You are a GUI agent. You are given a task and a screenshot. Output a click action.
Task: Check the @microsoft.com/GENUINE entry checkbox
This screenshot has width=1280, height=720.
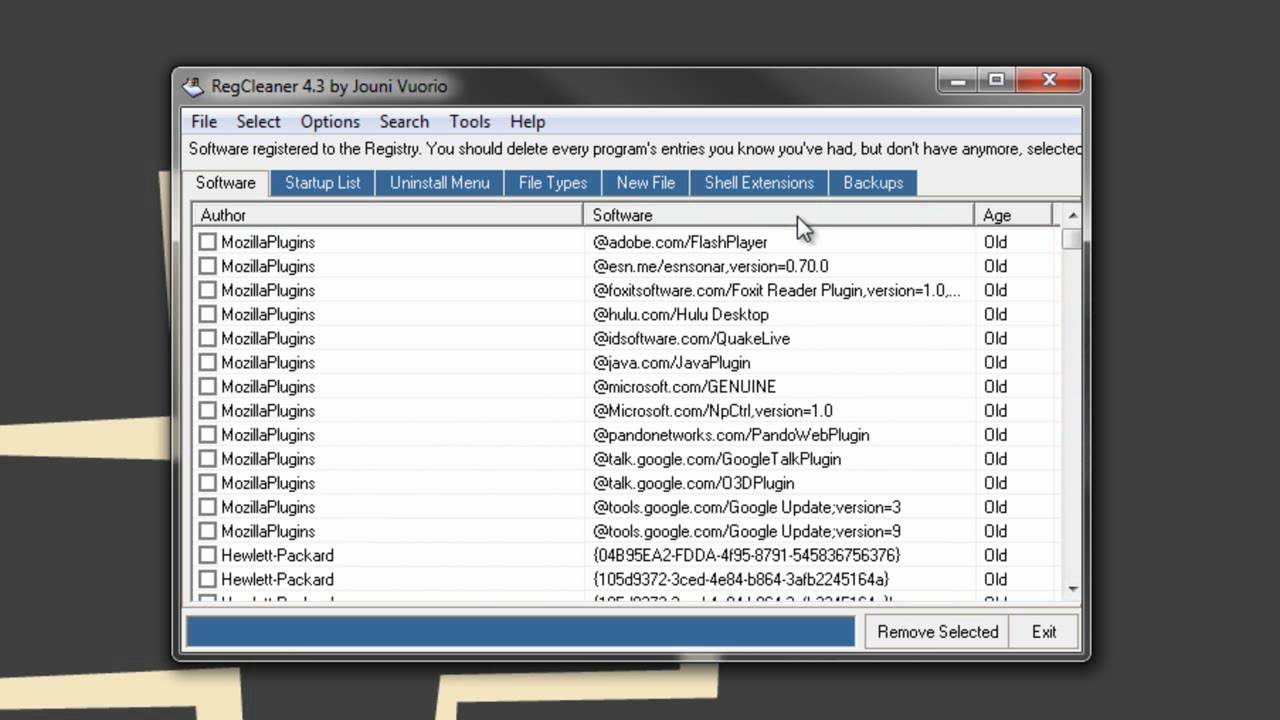(207, 386)
